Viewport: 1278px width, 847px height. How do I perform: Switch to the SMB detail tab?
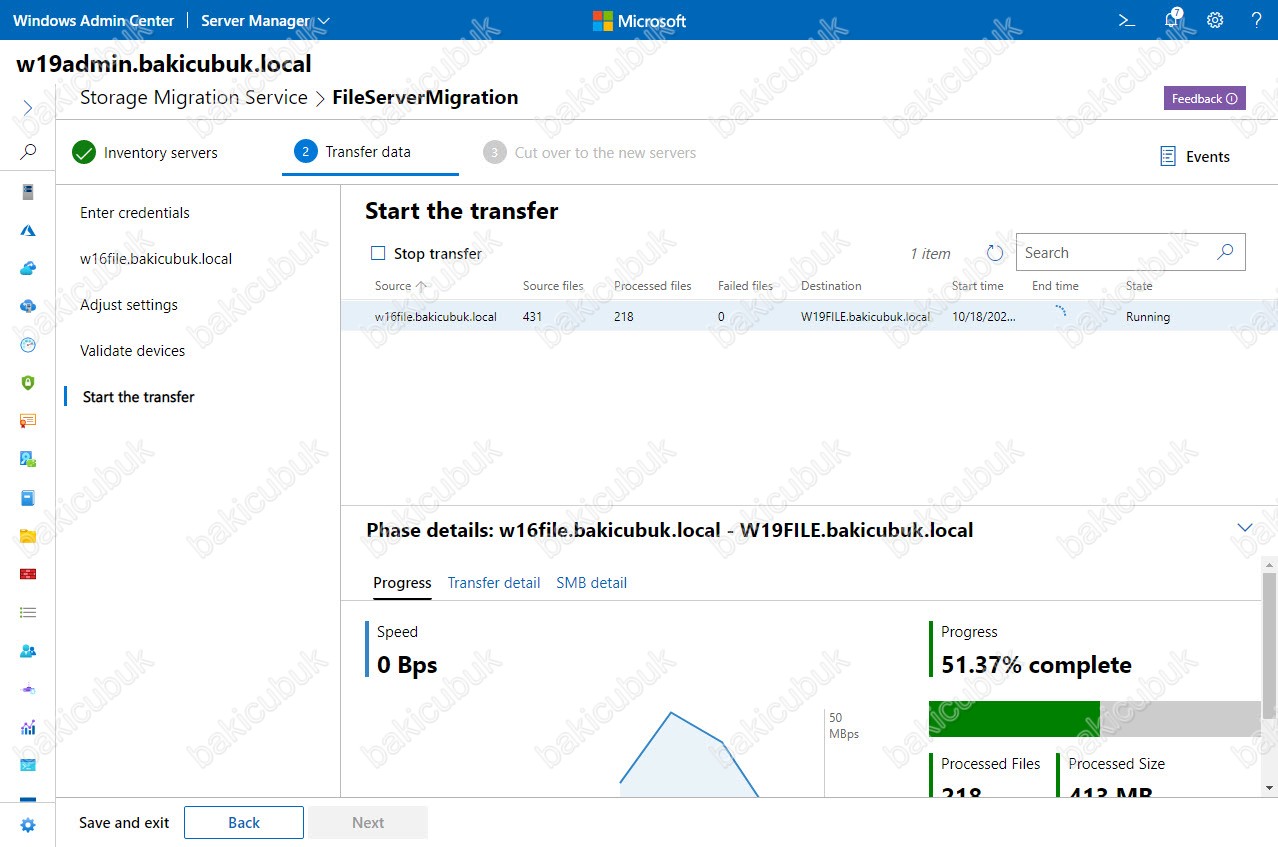tap(592, 583)
